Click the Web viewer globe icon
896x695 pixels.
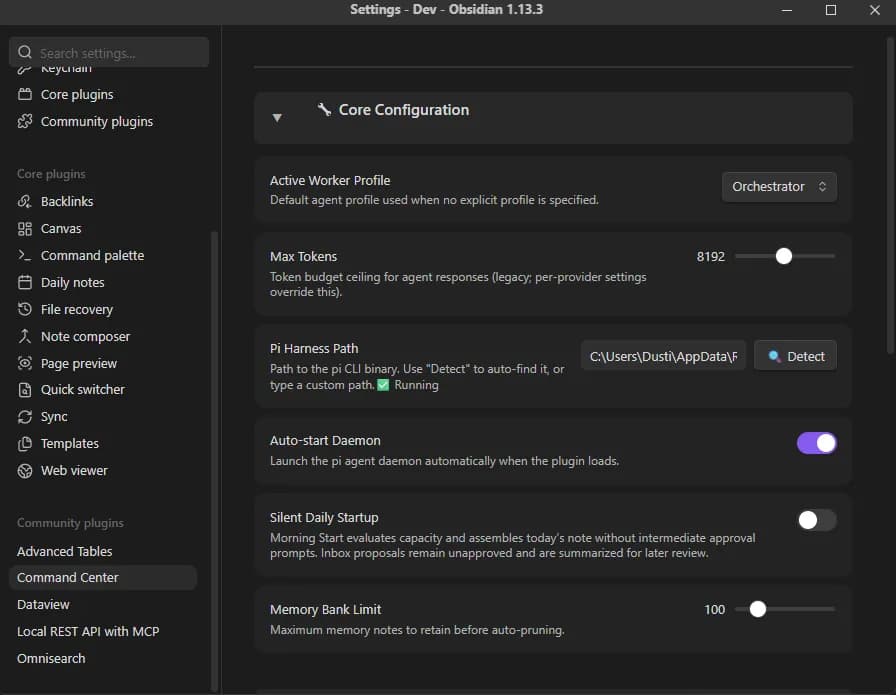click(25, 470)
